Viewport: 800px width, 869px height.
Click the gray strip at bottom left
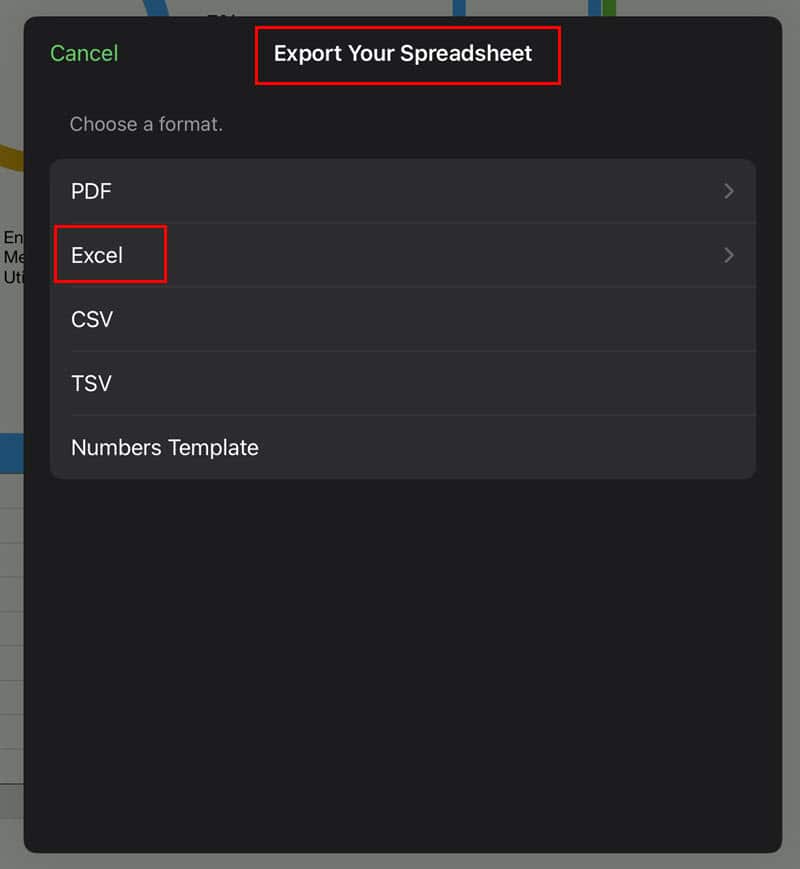pos(11,800)
